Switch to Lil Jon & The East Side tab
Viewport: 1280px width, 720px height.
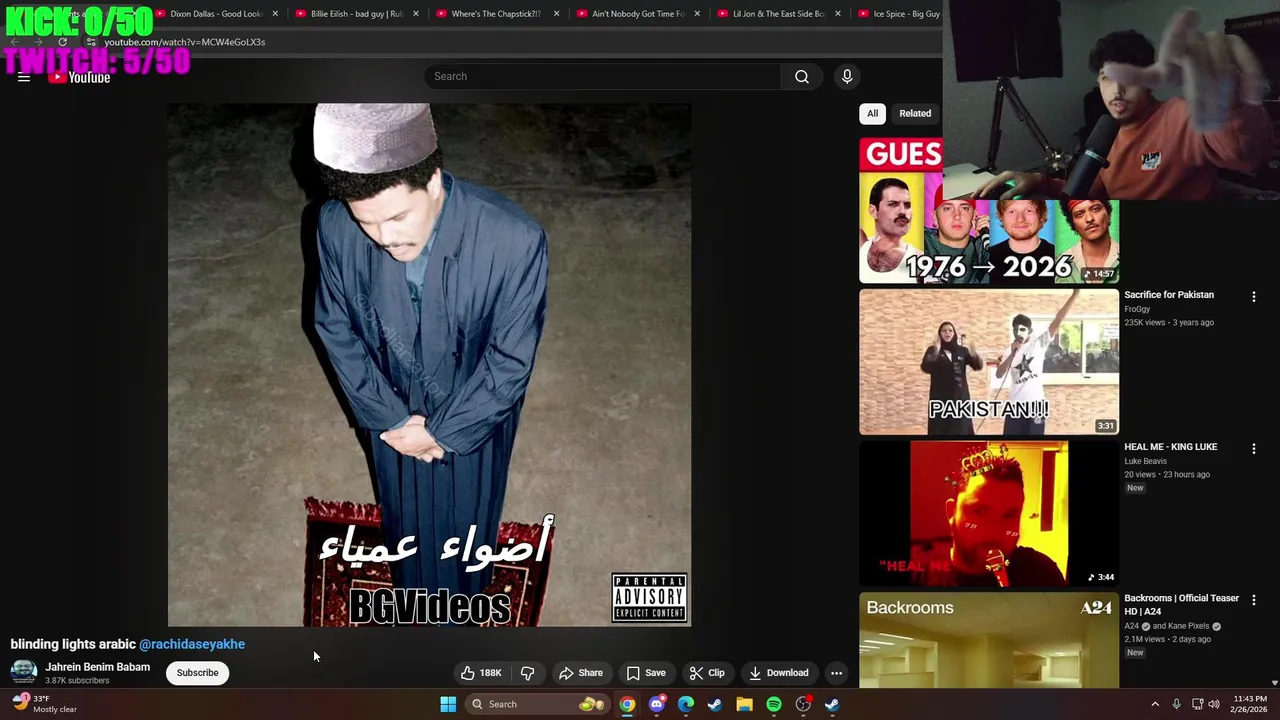point(777,14)
